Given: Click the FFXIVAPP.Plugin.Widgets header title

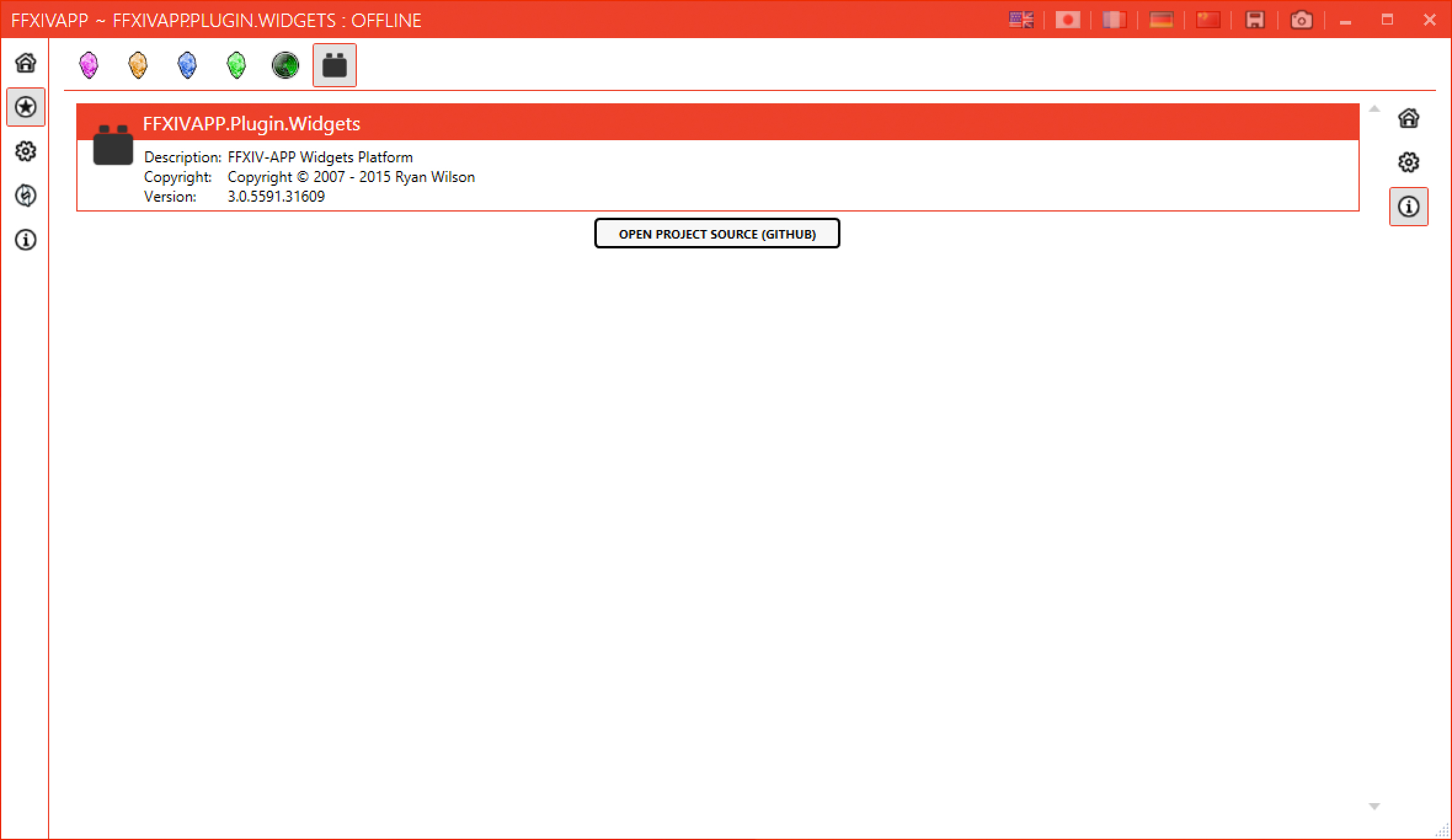Looking at the screenshot, I should coord(252,124).
